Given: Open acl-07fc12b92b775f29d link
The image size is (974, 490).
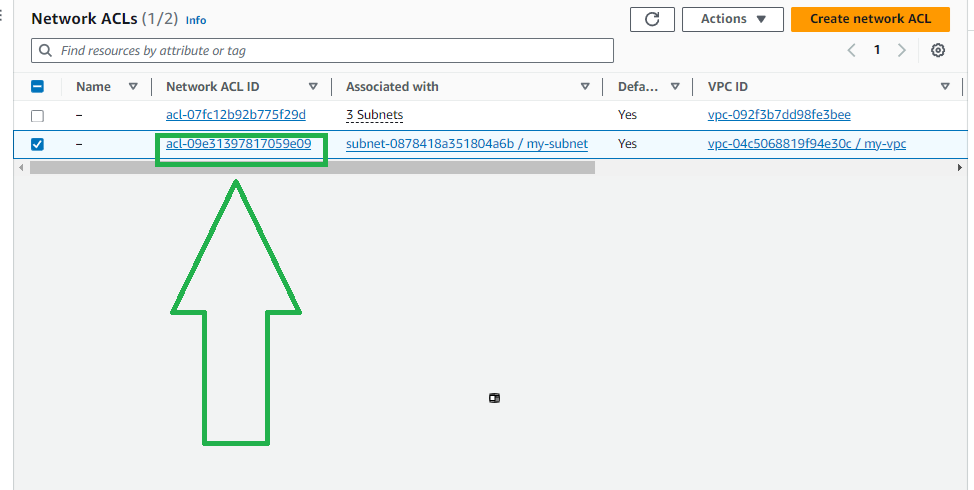Looking at the screenshot, I should [x=235, y=115].
